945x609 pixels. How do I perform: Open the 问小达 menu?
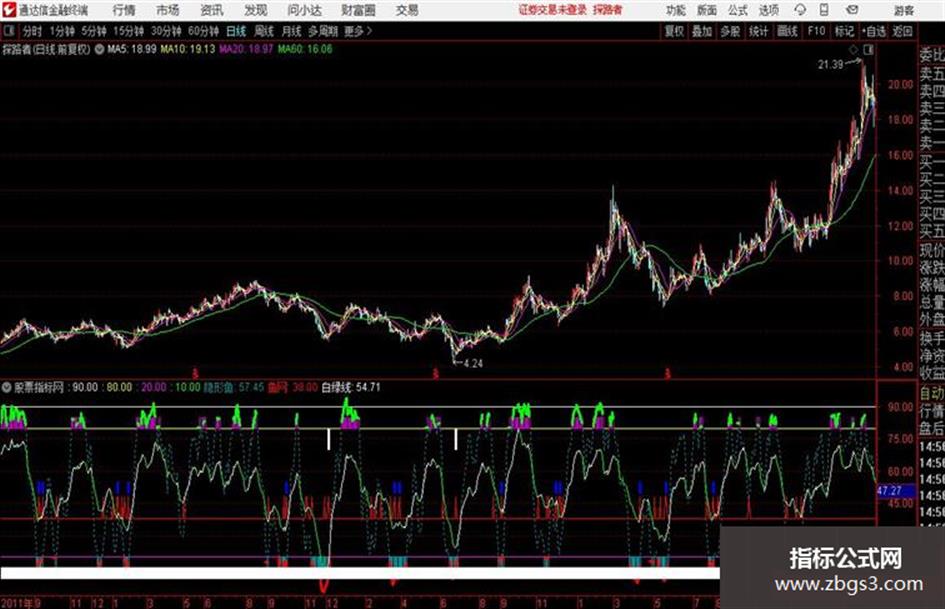pos(304,10)
